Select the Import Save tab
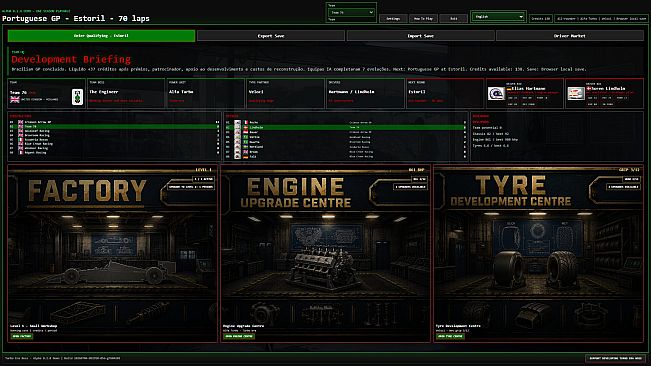Screen dimensions: 651x366 [420, 36]
